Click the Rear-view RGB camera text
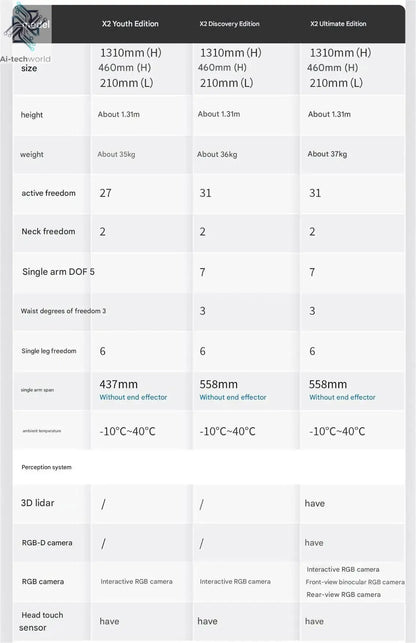416x643 pixels. tap(343, 594)
